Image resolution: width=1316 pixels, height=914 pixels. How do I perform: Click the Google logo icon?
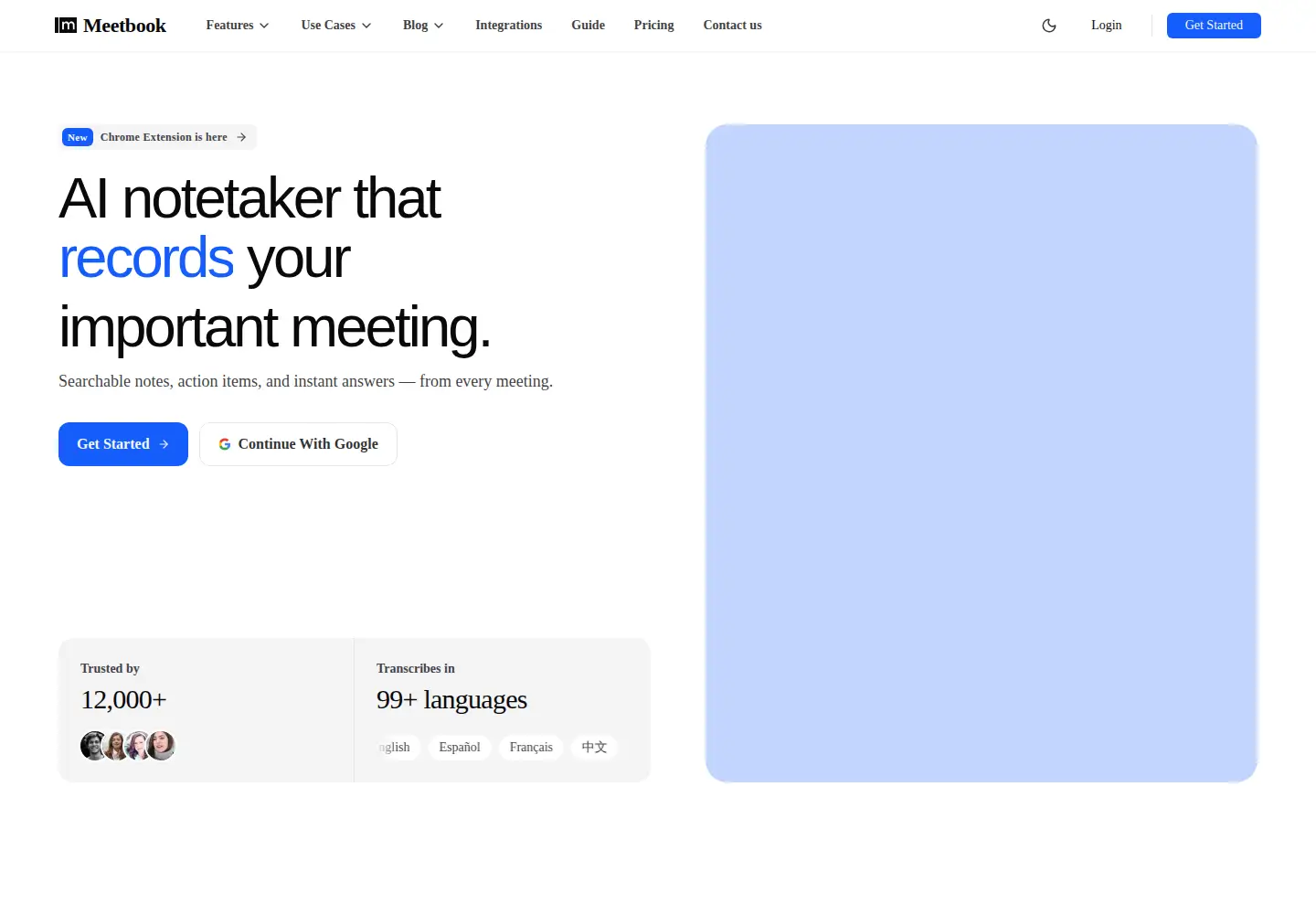coord(225,444)
